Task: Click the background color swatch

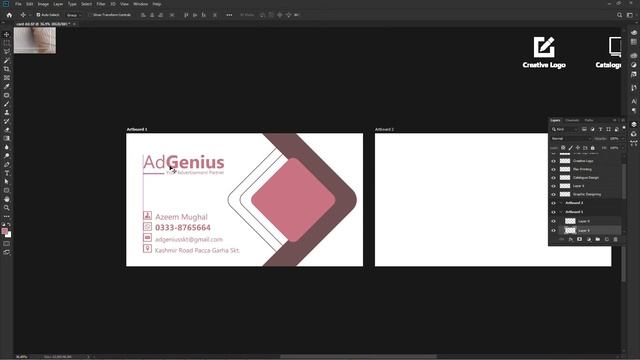Action: click(9, 235)
